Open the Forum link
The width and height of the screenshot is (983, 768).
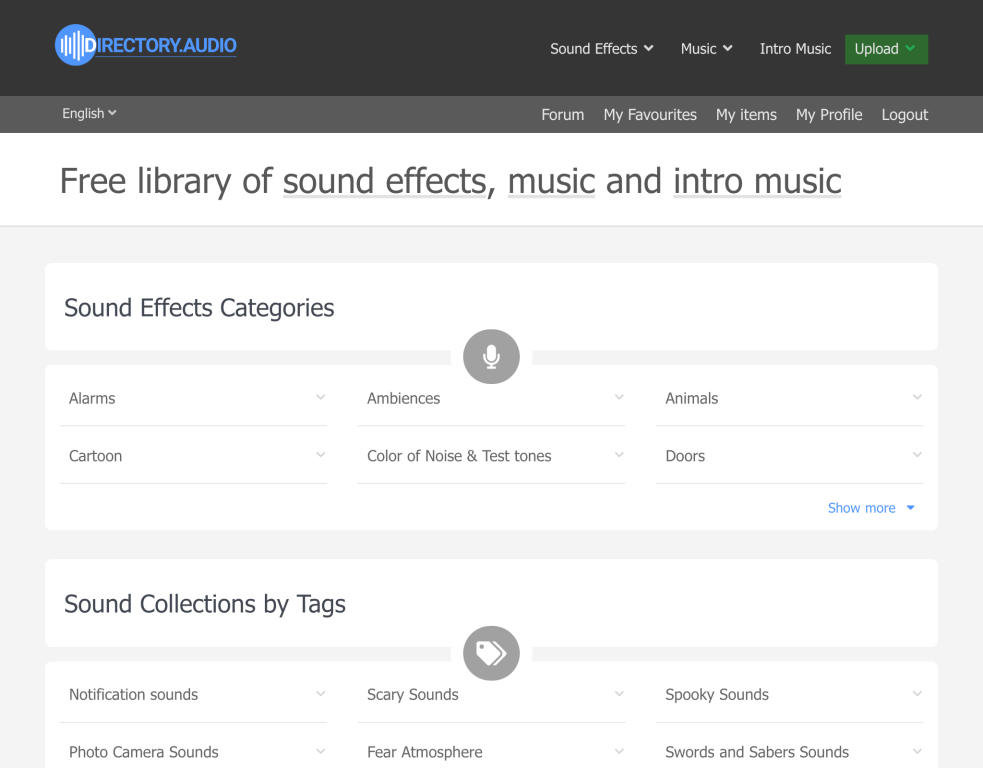coord(562,115)
